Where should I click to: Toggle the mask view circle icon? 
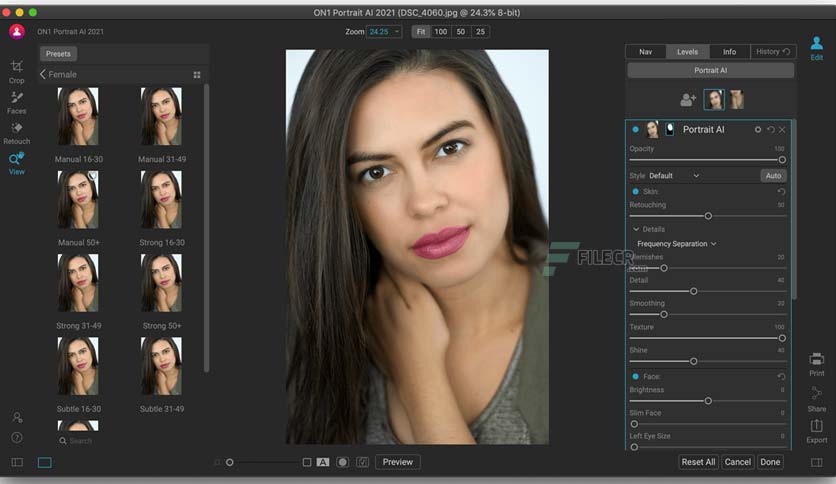(343, 462)
